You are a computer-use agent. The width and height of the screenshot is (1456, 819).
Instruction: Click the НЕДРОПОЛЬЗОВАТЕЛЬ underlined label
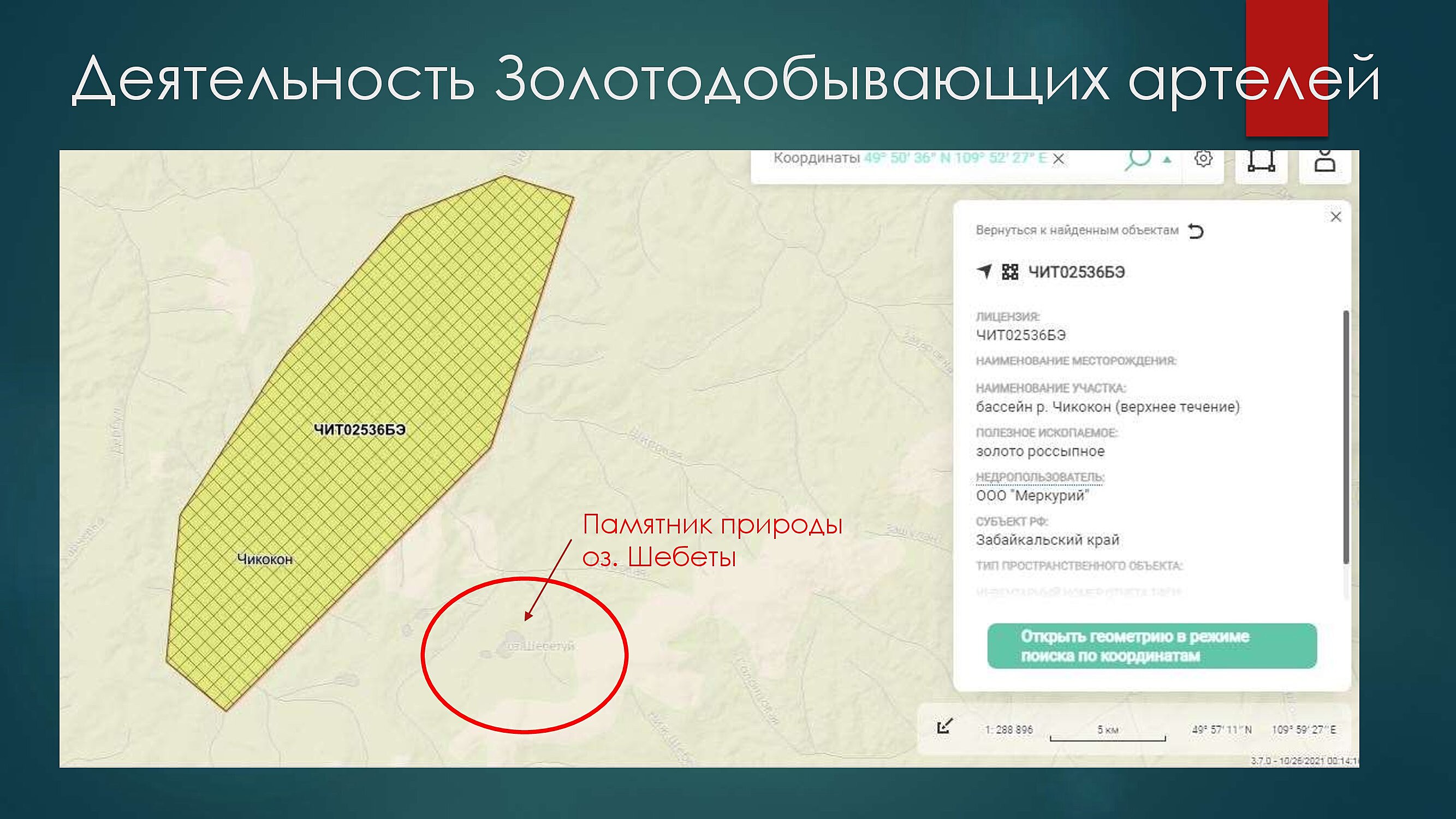point(1039,477)
